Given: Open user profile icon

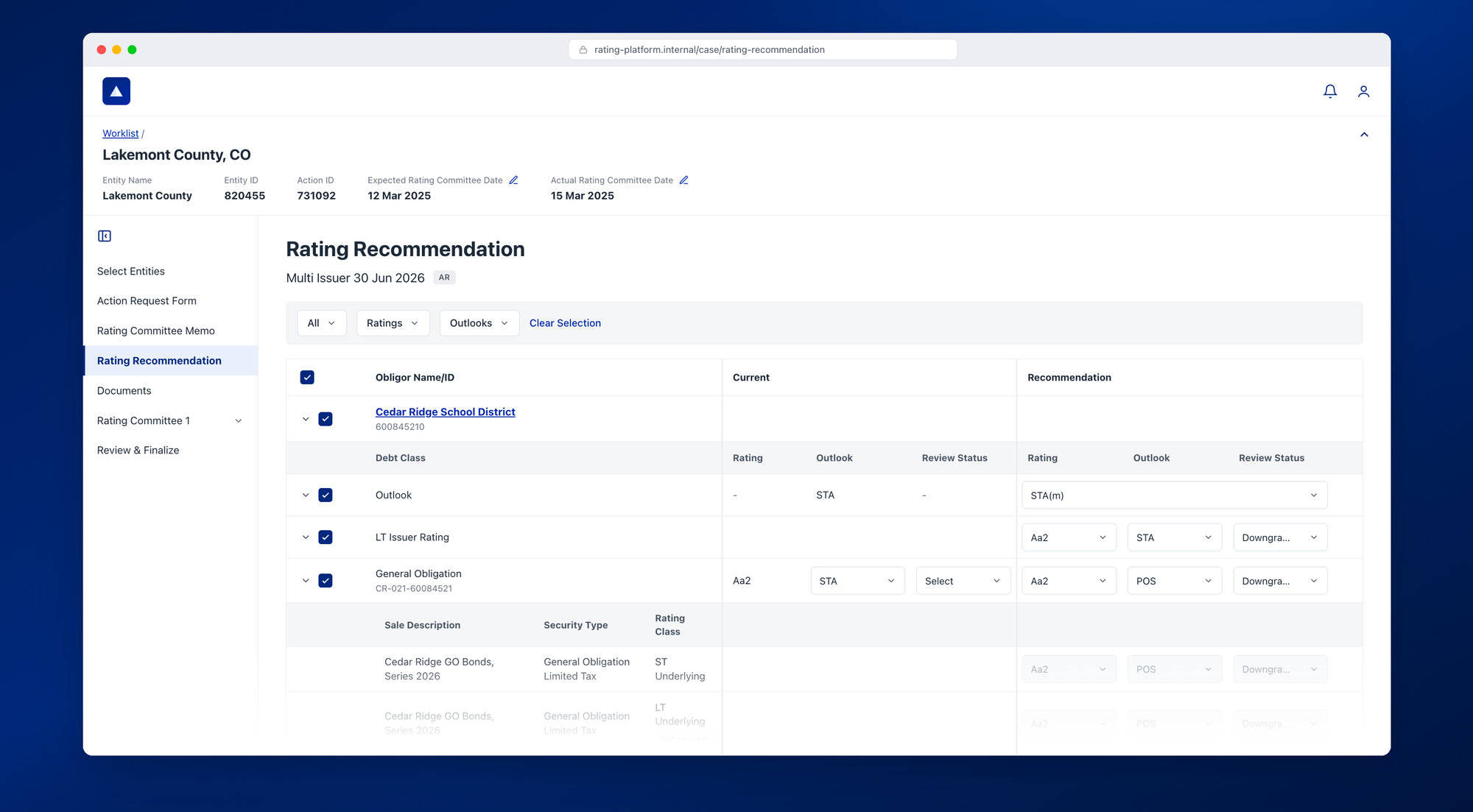Looking at the screenshot, I should click(x=1363, y=91).
